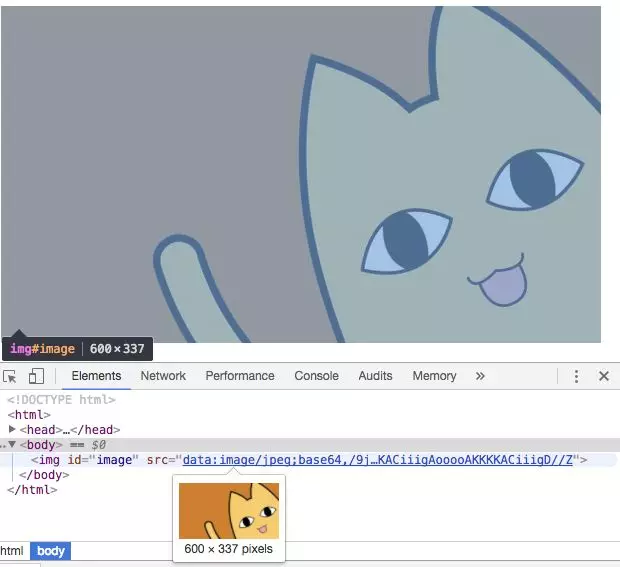The width and height of the screenshot is (620, 567).
Task: Close the DevTools panel
Action: pos(603,376)
